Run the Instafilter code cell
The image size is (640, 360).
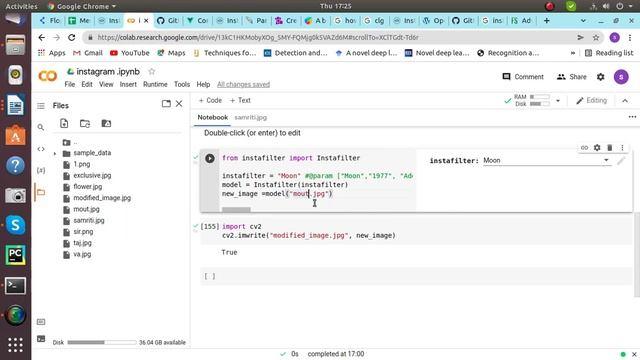(x=210, y=158)
